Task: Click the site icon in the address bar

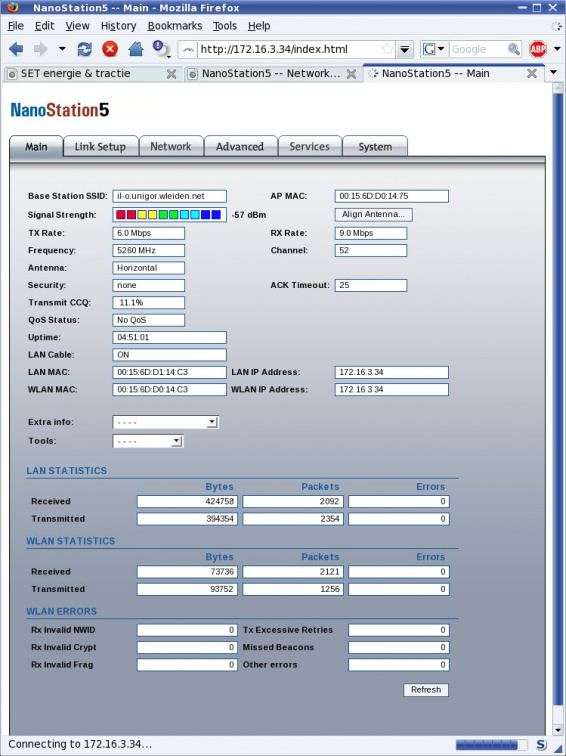Action: click(189, 49)
